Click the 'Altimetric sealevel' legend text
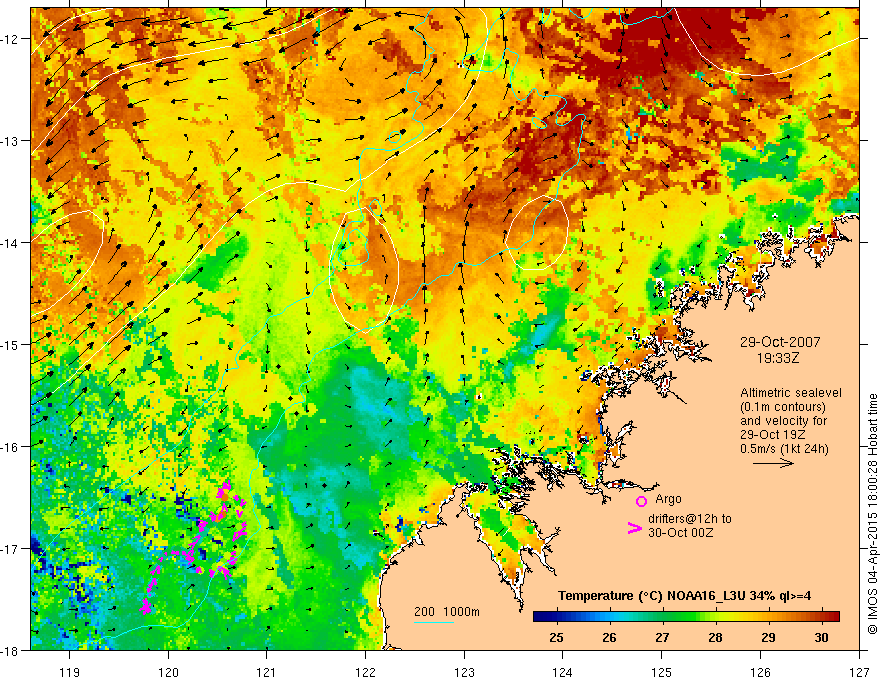 [x=790, y=393]
